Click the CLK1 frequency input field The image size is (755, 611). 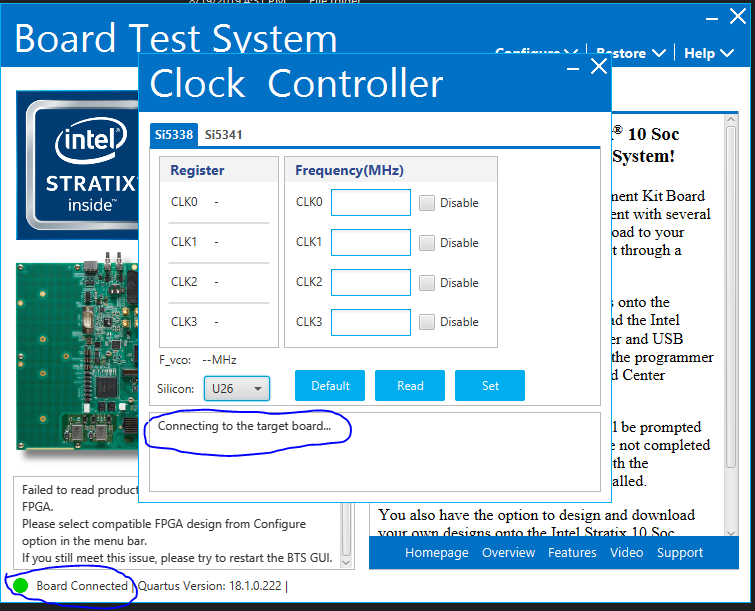tap(371, 242)
